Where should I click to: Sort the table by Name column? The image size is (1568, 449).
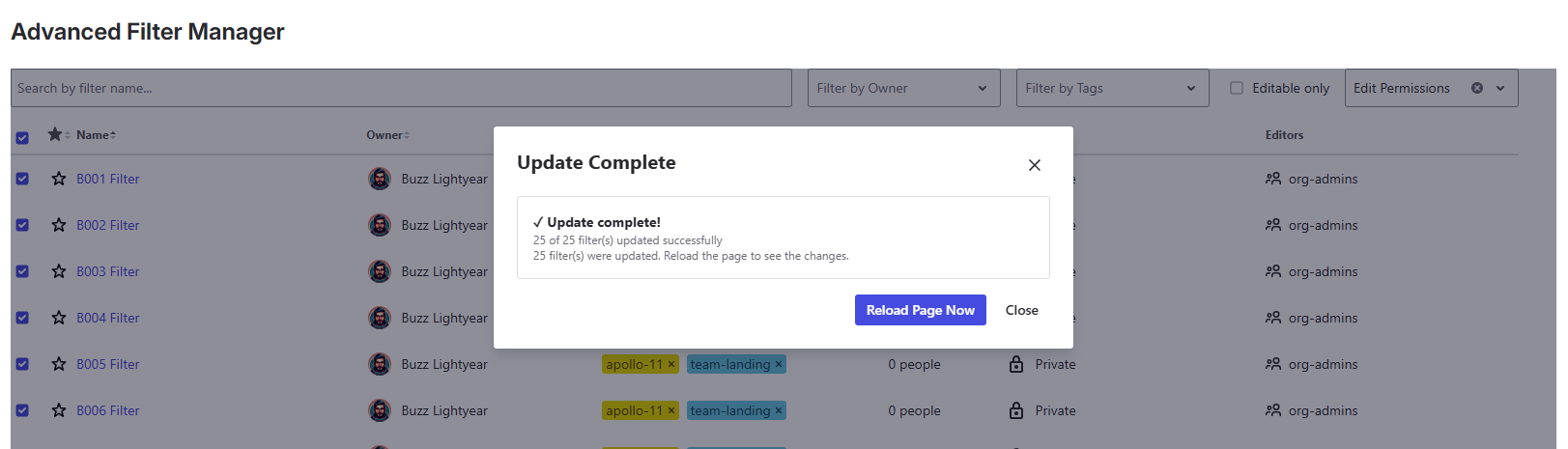pos(96,135)
